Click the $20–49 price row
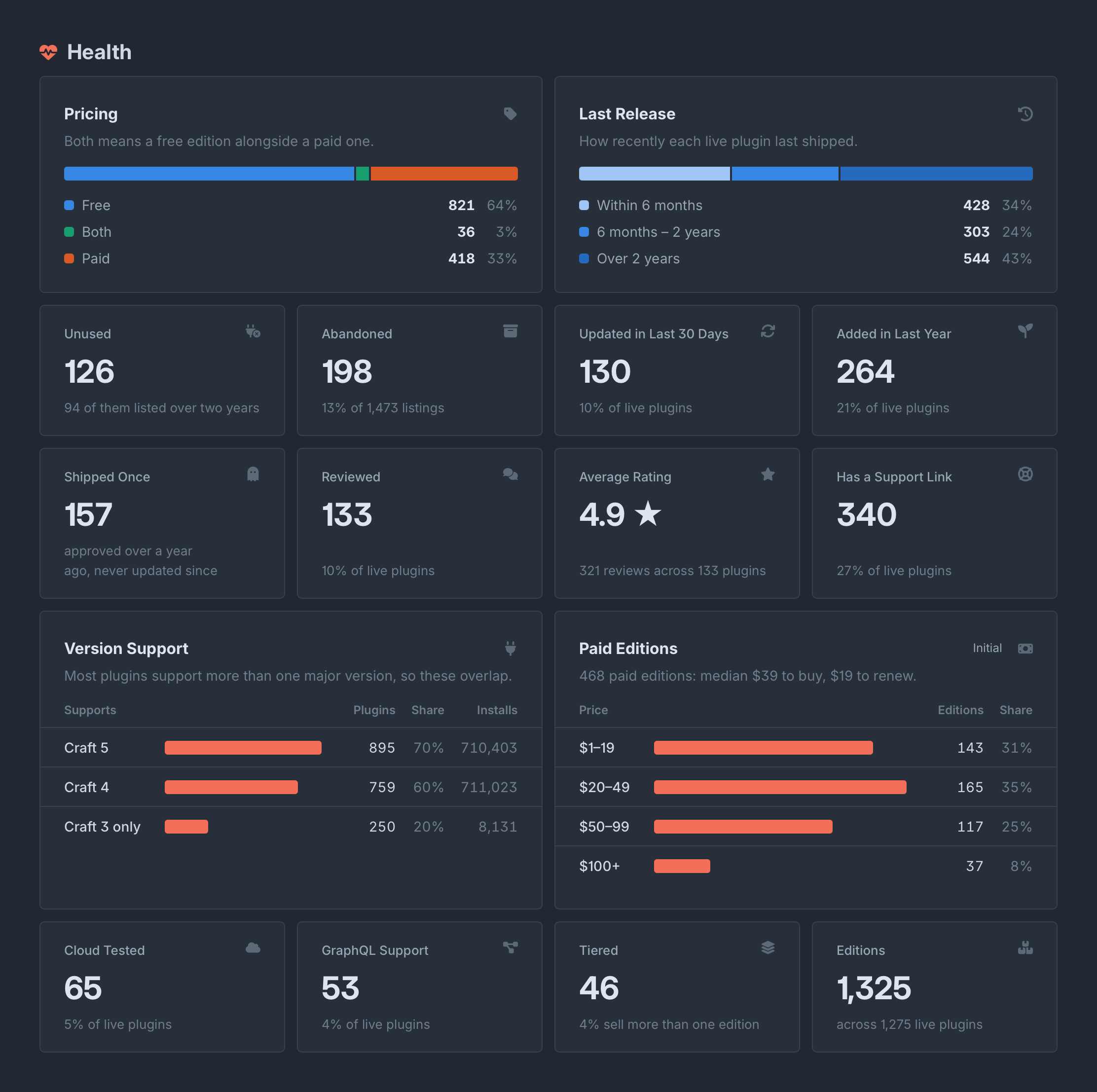The image size is (1097, 1092). [805, 787]
